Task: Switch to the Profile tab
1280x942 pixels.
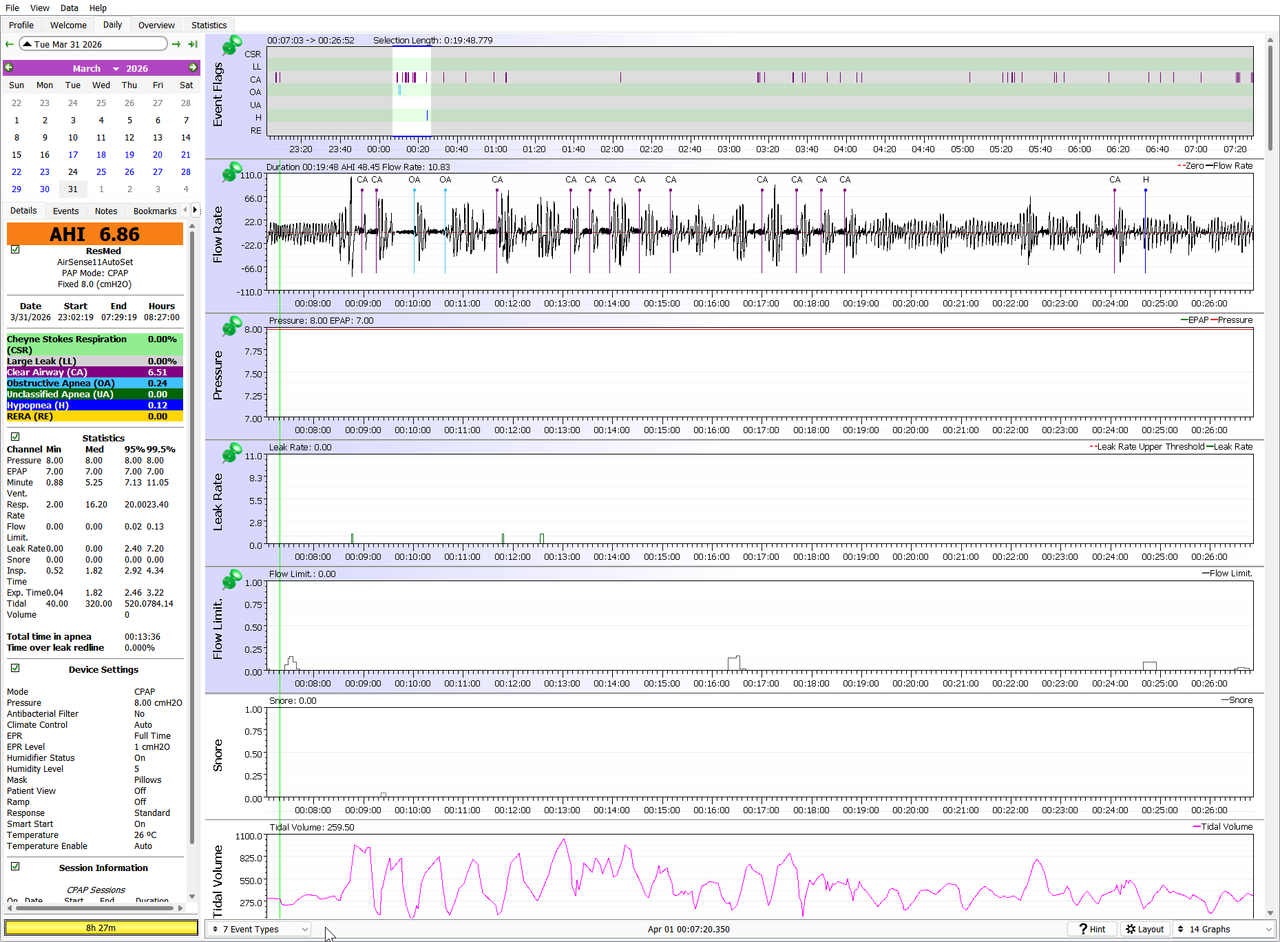Action: [21, 25]
